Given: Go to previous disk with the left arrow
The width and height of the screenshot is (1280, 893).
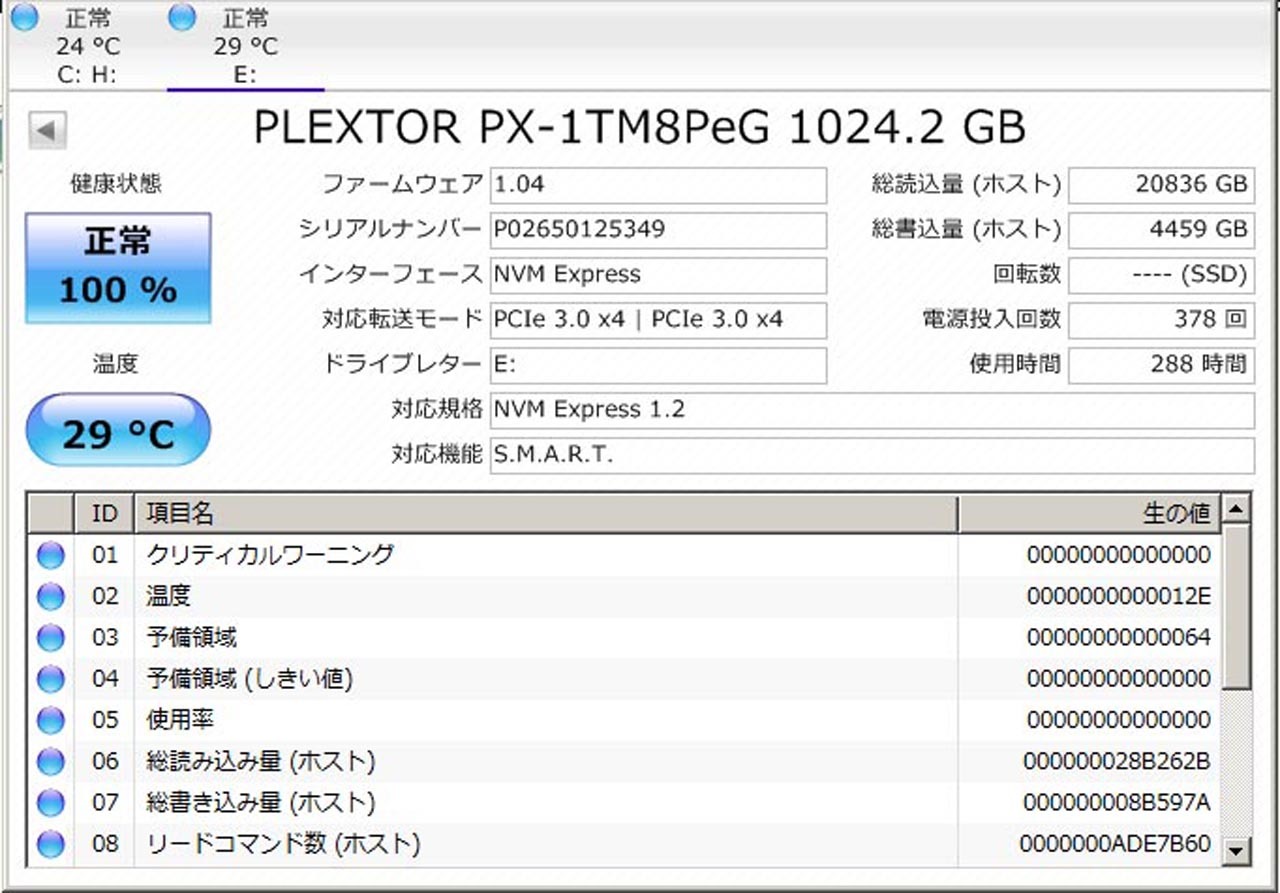Looking at the screenshot, I should pyautogui.click(x=47, y=129).
